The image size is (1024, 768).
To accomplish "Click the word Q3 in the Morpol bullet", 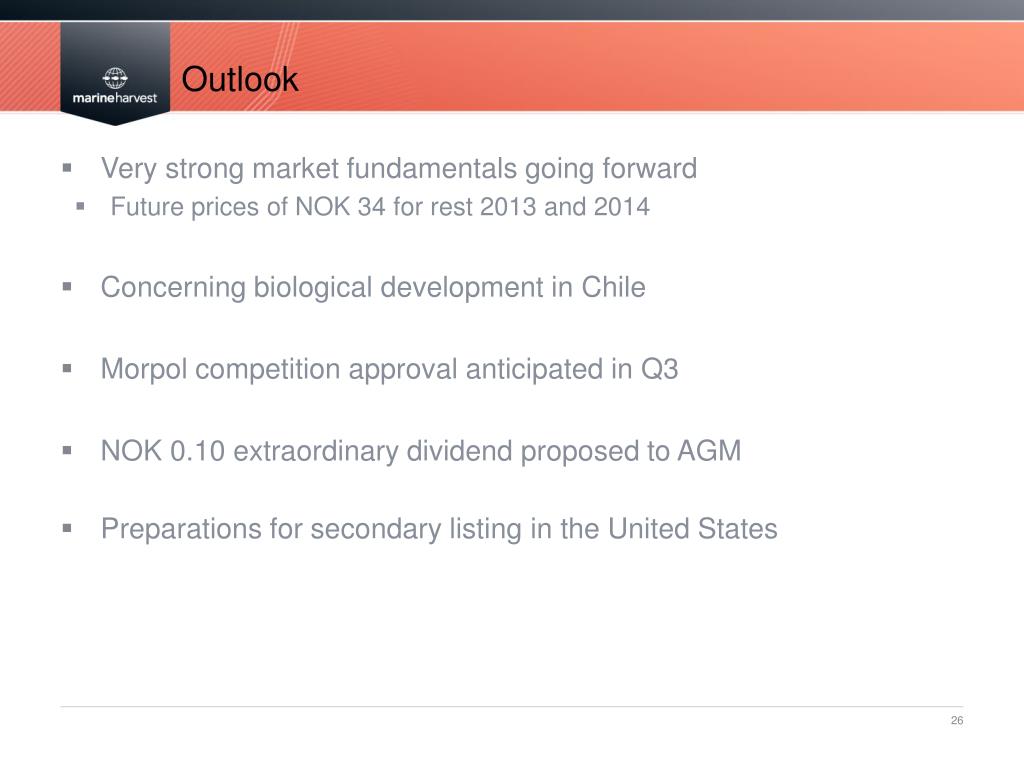I will (x=659, y=370).
